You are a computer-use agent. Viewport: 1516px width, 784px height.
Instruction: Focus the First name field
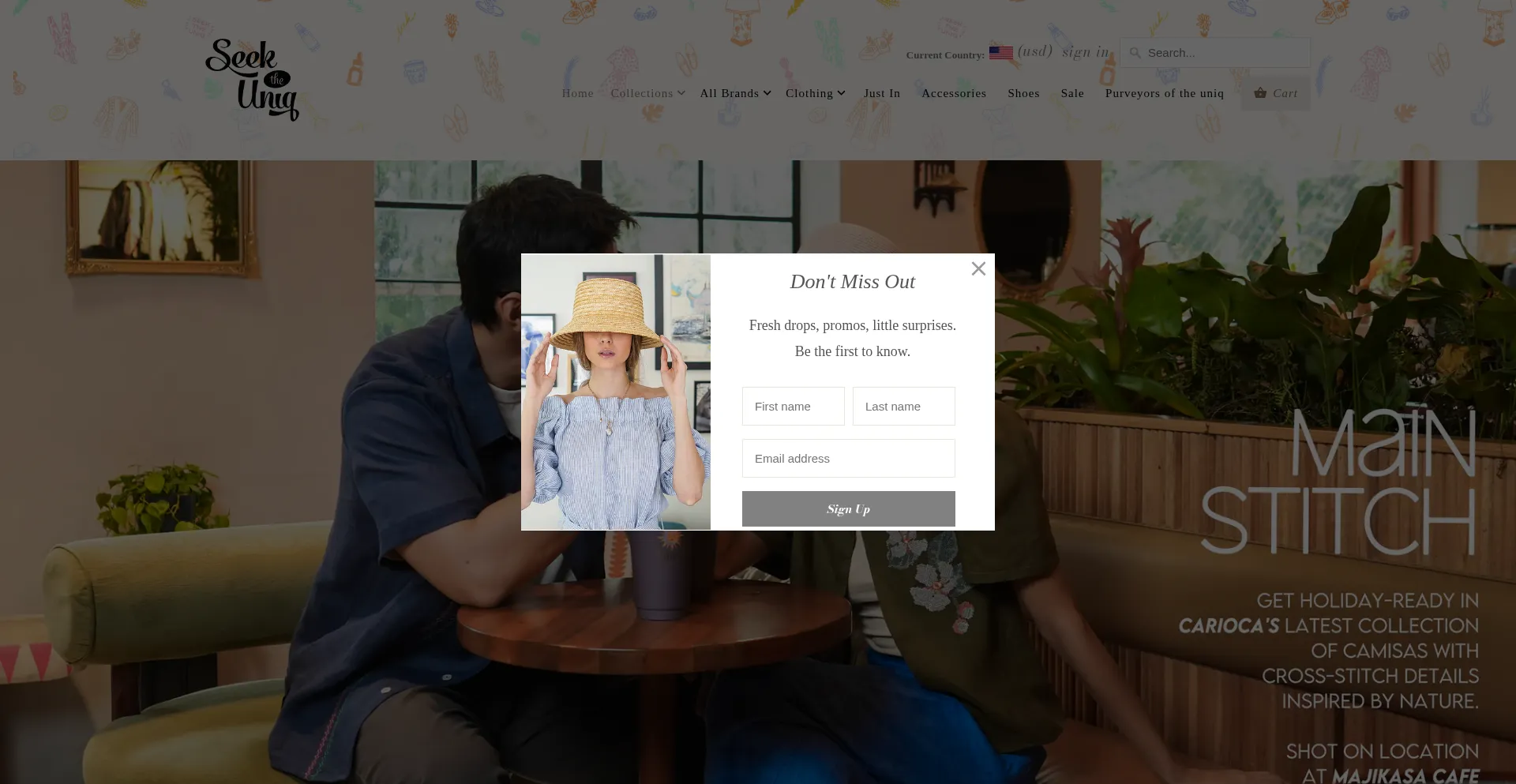tap(793, 406)
